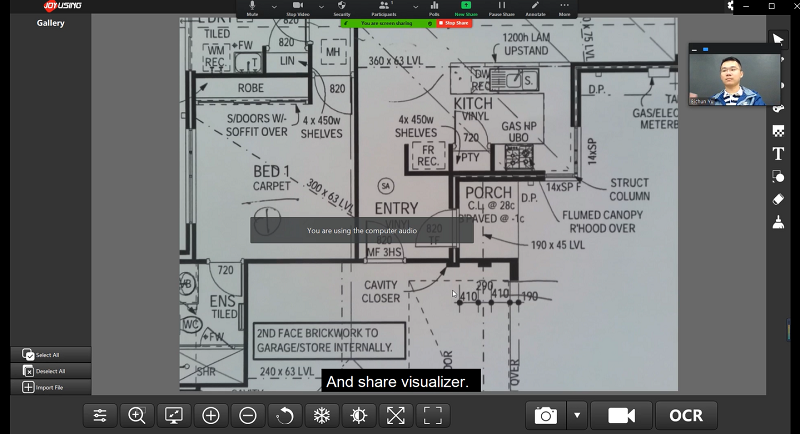Expand the arrow next to Stop Video
800x434 pixels.
click(320, 5)
